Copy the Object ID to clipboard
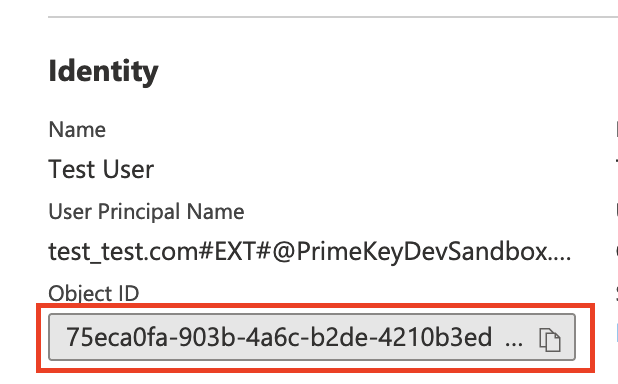Screen dimensions: 618x384 coord(550,339)
